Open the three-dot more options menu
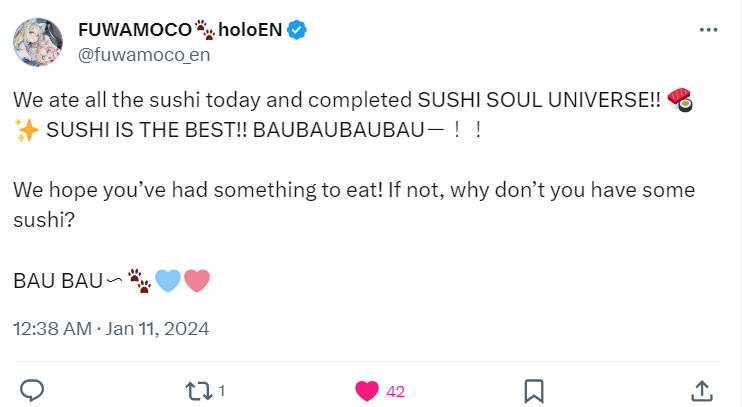 click(708, 30)
